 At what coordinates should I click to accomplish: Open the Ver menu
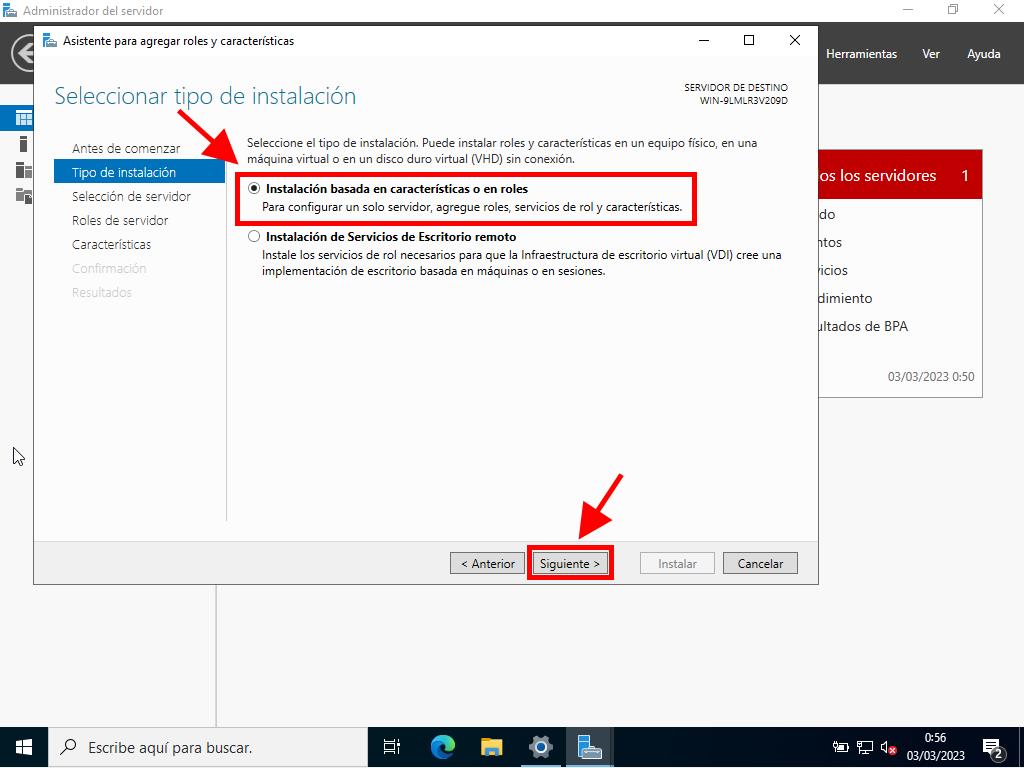point(931,54)
